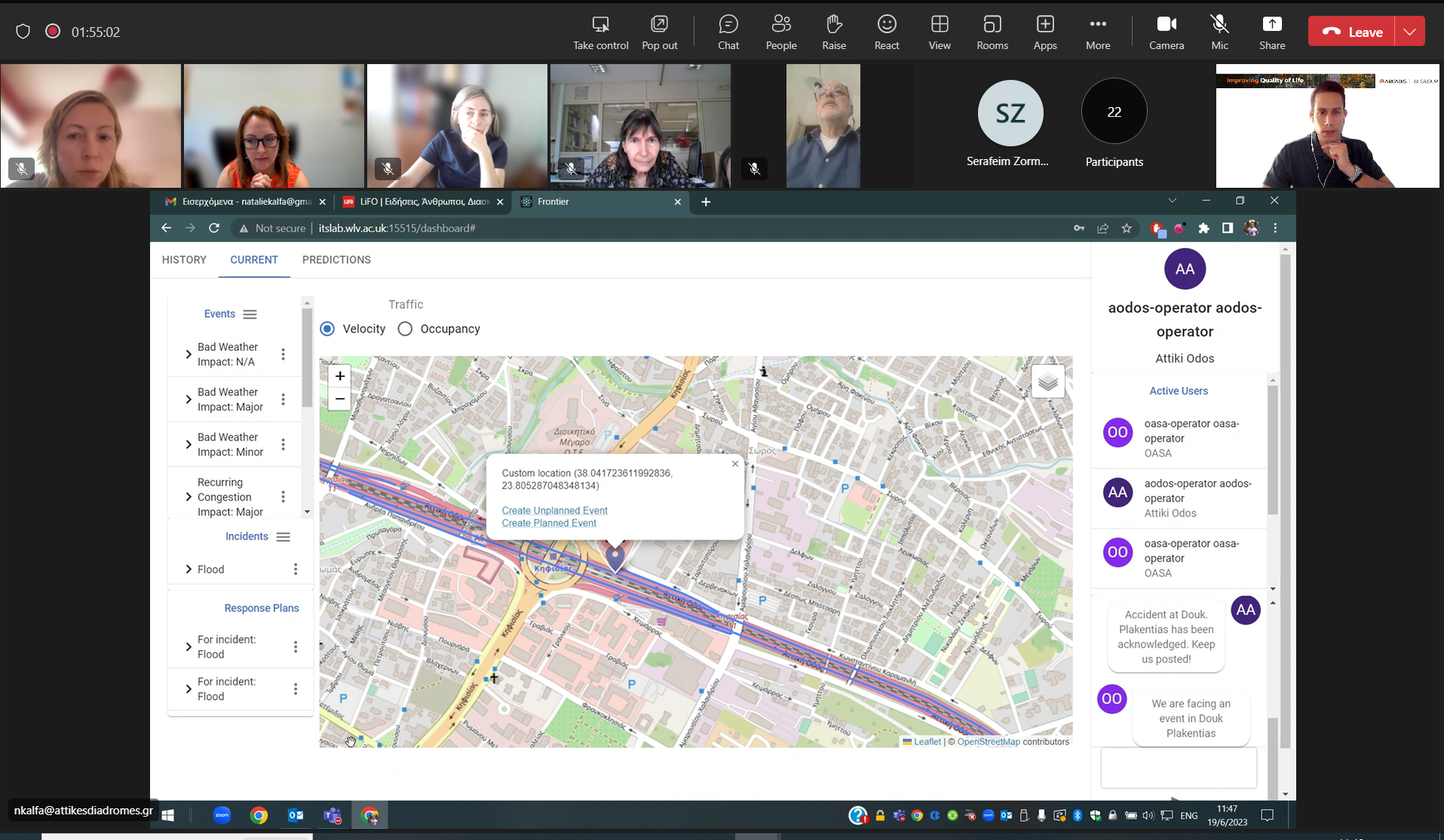Click the chat message input box
The height and width of the screenshot is (840, 1444).
click(x=1178, y=768)
